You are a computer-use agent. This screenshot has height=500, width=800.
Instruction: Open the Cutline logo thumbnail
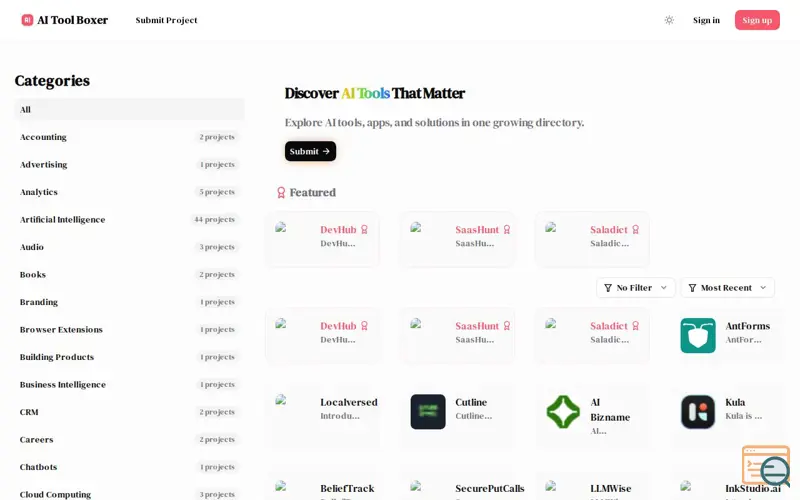click(428, 411)
